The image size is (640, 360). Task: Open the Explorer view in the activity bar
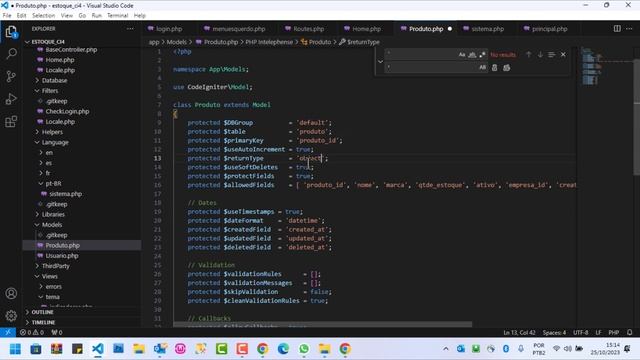[11, 32]
